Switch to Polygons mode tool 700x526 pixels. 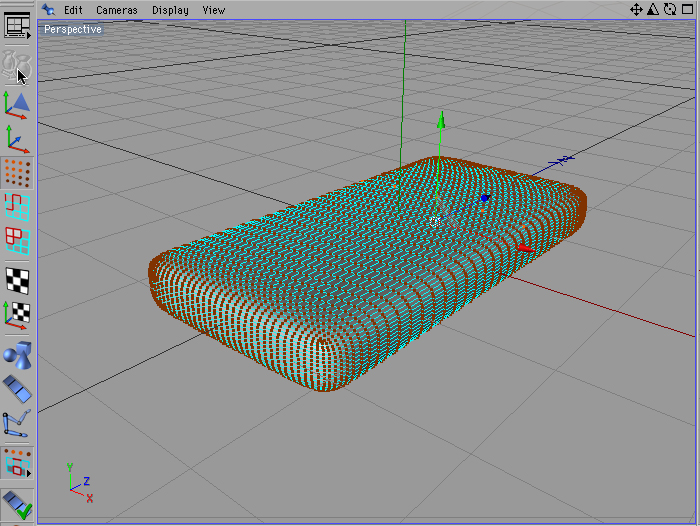click(17, 241)
